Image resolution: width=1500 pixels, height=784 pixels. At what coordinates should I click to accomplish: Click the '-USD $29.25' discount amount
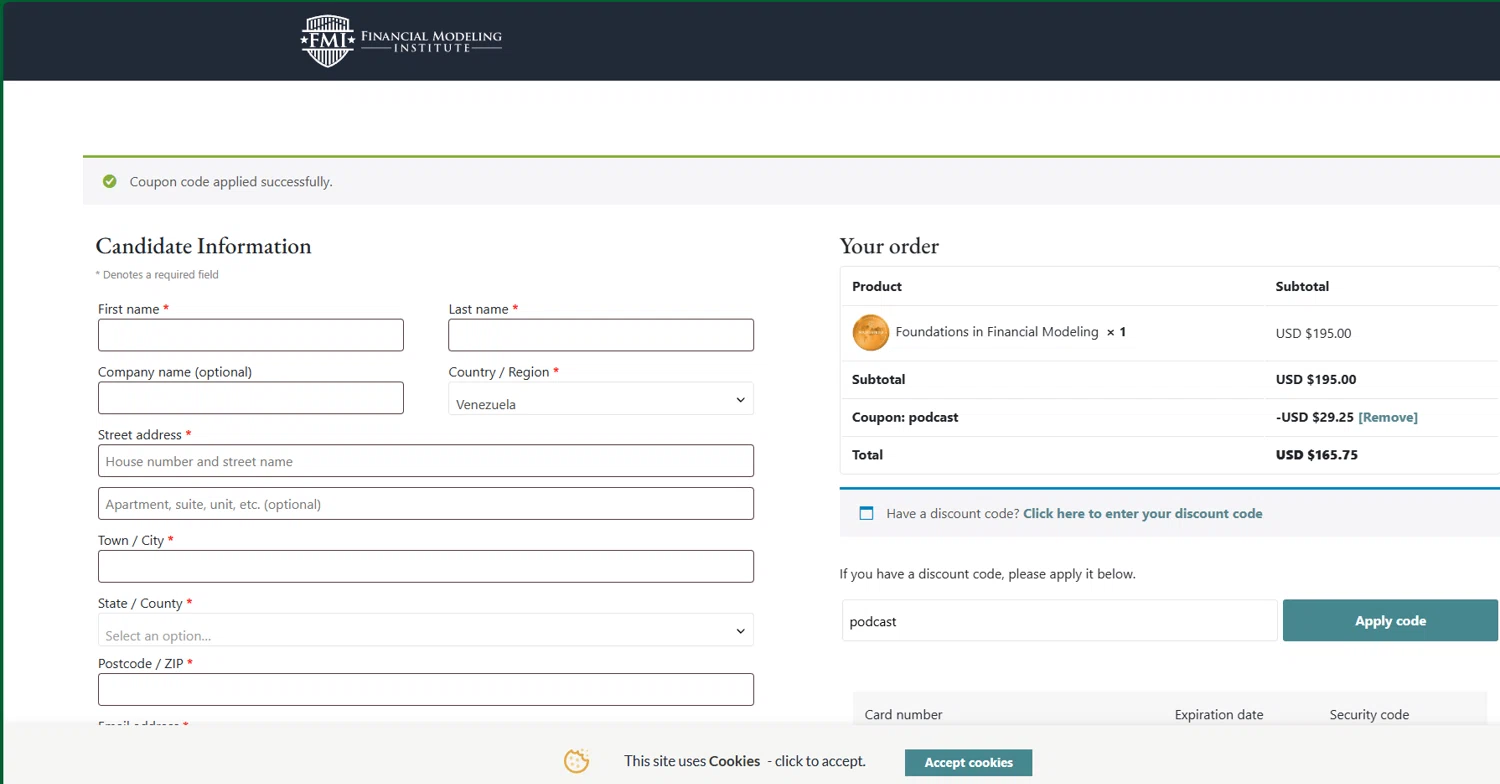coord(1315,417)
